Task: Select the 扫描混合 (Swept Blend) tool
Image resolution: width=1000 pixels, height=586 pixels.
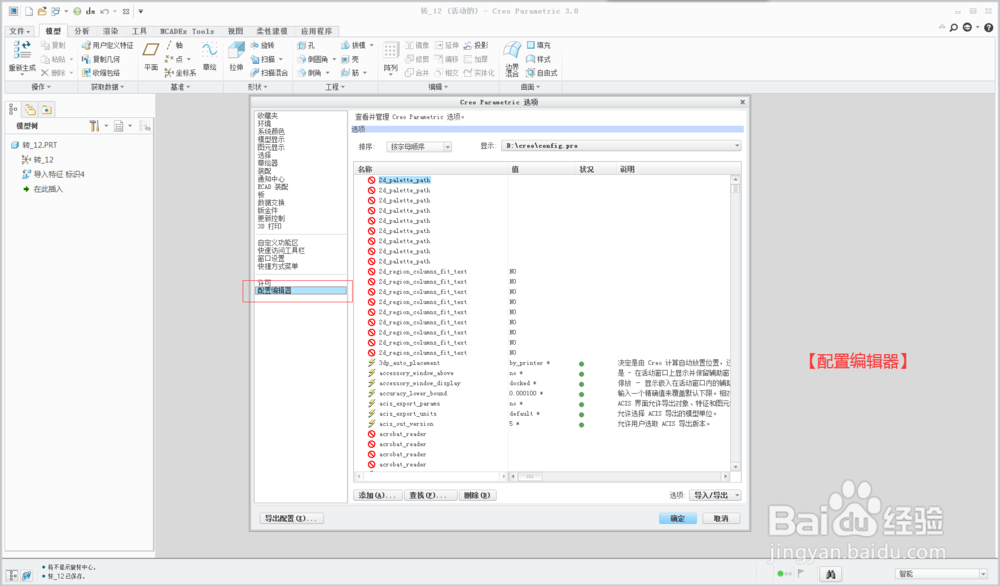Action: (269, 73)
